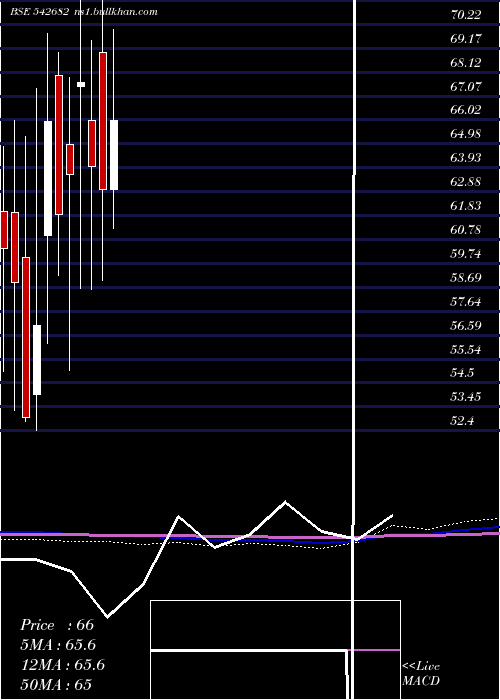Click the 12MA : 65.6 readout
Image resolution: width=500 pixels, height=700 pixels.
(63, 665)
